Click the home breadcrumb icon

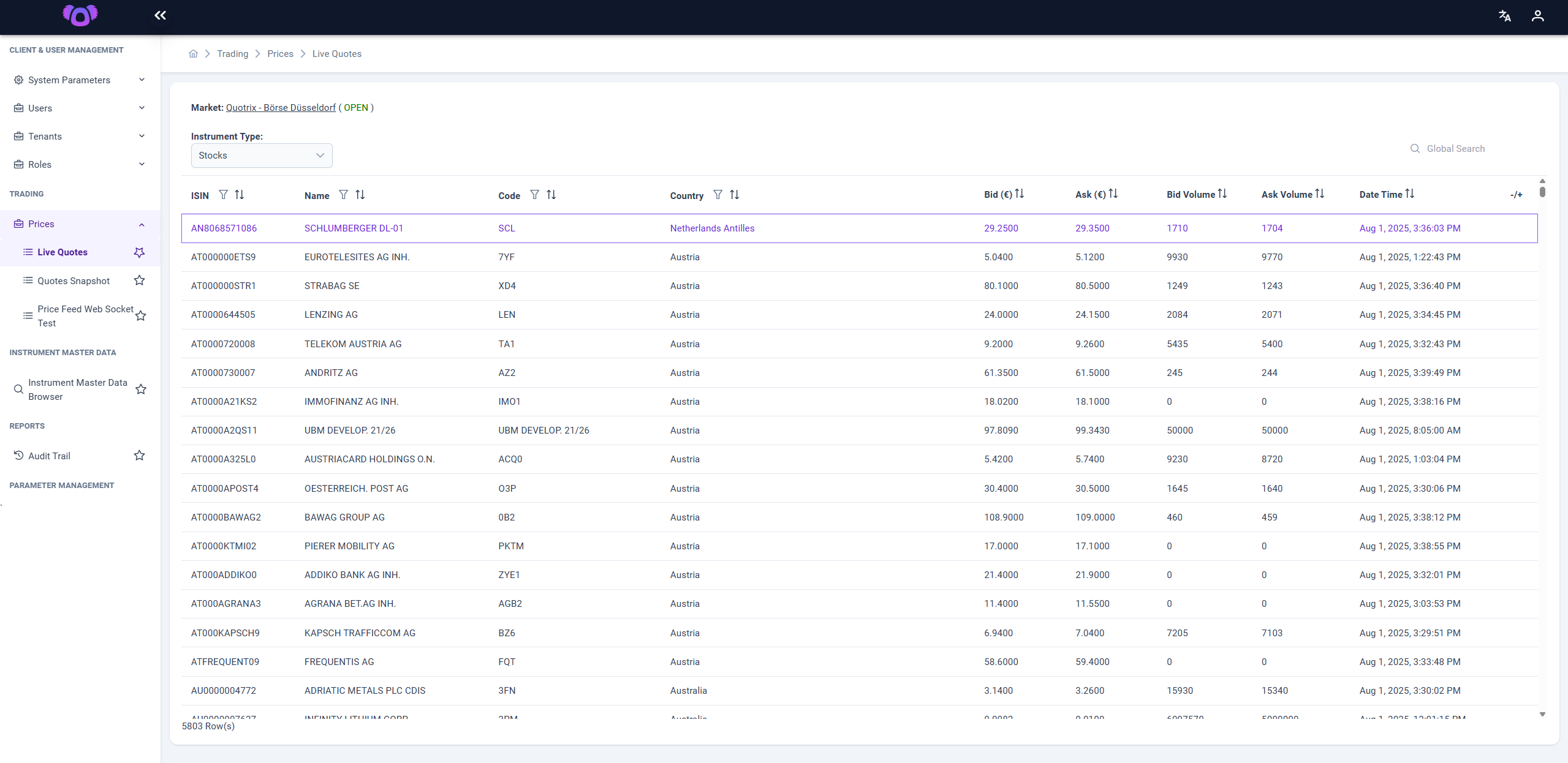click(193, 54)
